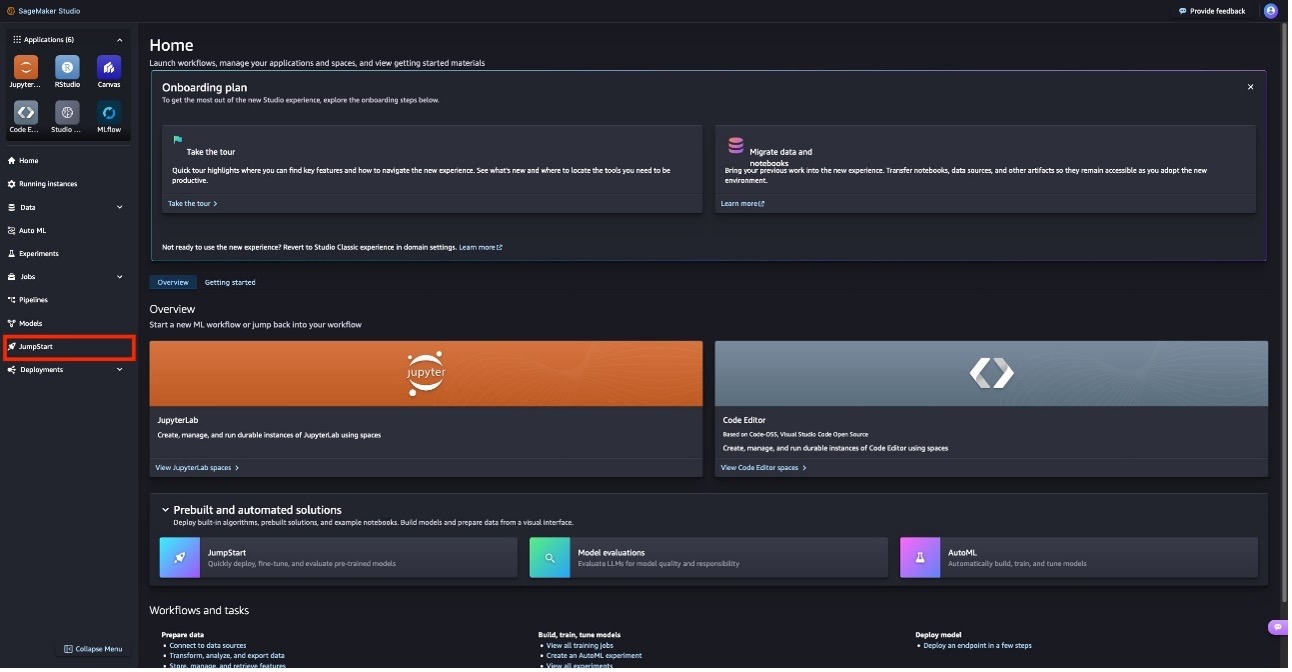This screenshot has height=672, width=1292.
Task: Click the Collapse Menu button
Action: click(x=93, y=649)
